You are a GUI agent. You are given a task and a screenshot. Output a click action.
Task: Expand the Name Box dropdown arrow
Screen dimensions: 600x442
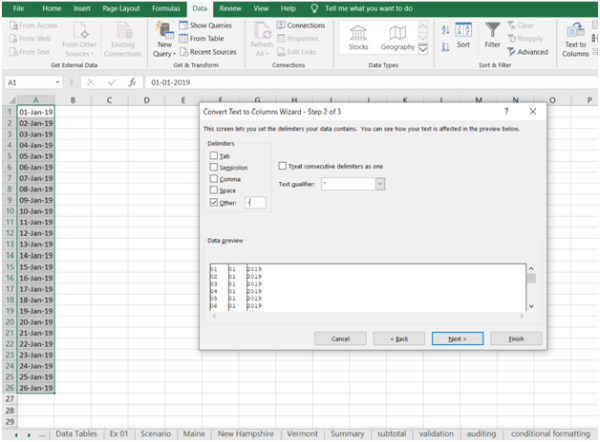58,82
